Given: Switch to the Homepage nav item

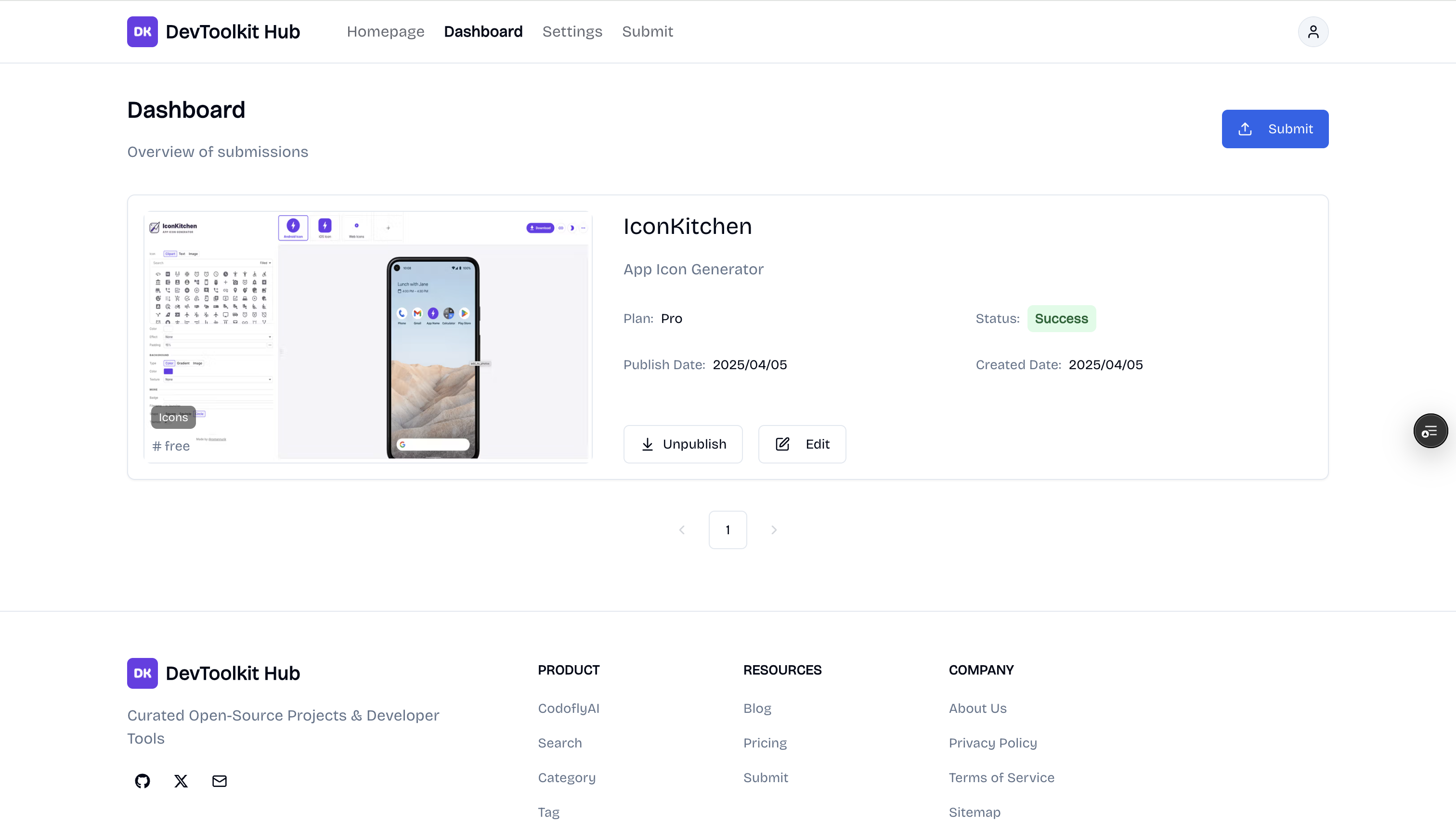Looking at the screenshot, I should [x=386, y=32].
